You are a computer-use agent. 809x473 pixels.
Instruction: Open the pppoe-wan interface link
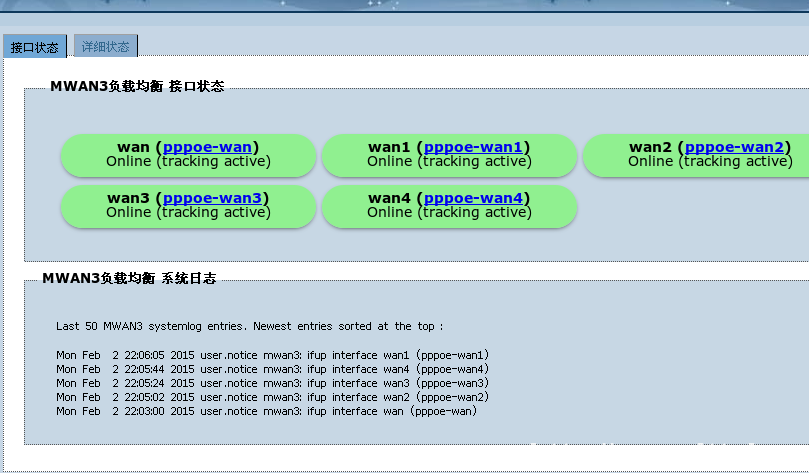207,147
